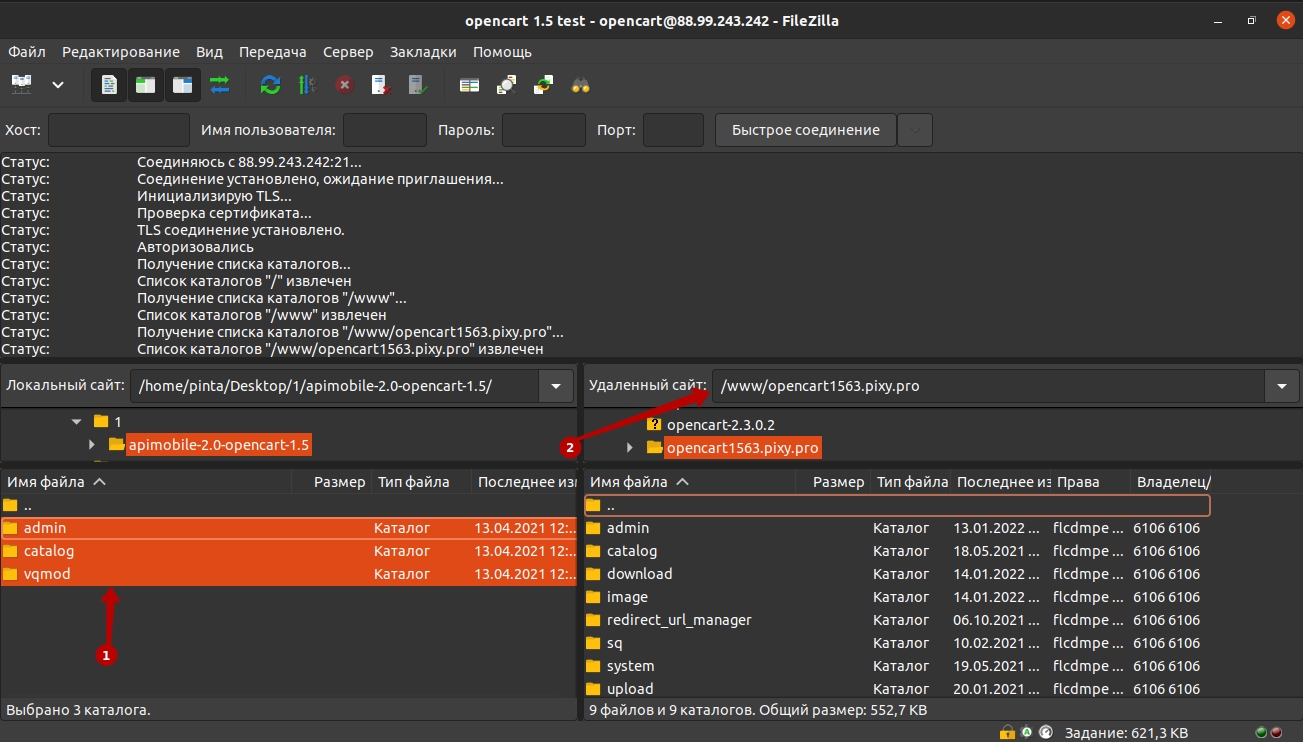Toggle local directory tree display
The height and width of the screenshot is (742, 1303).
(145, 85)
